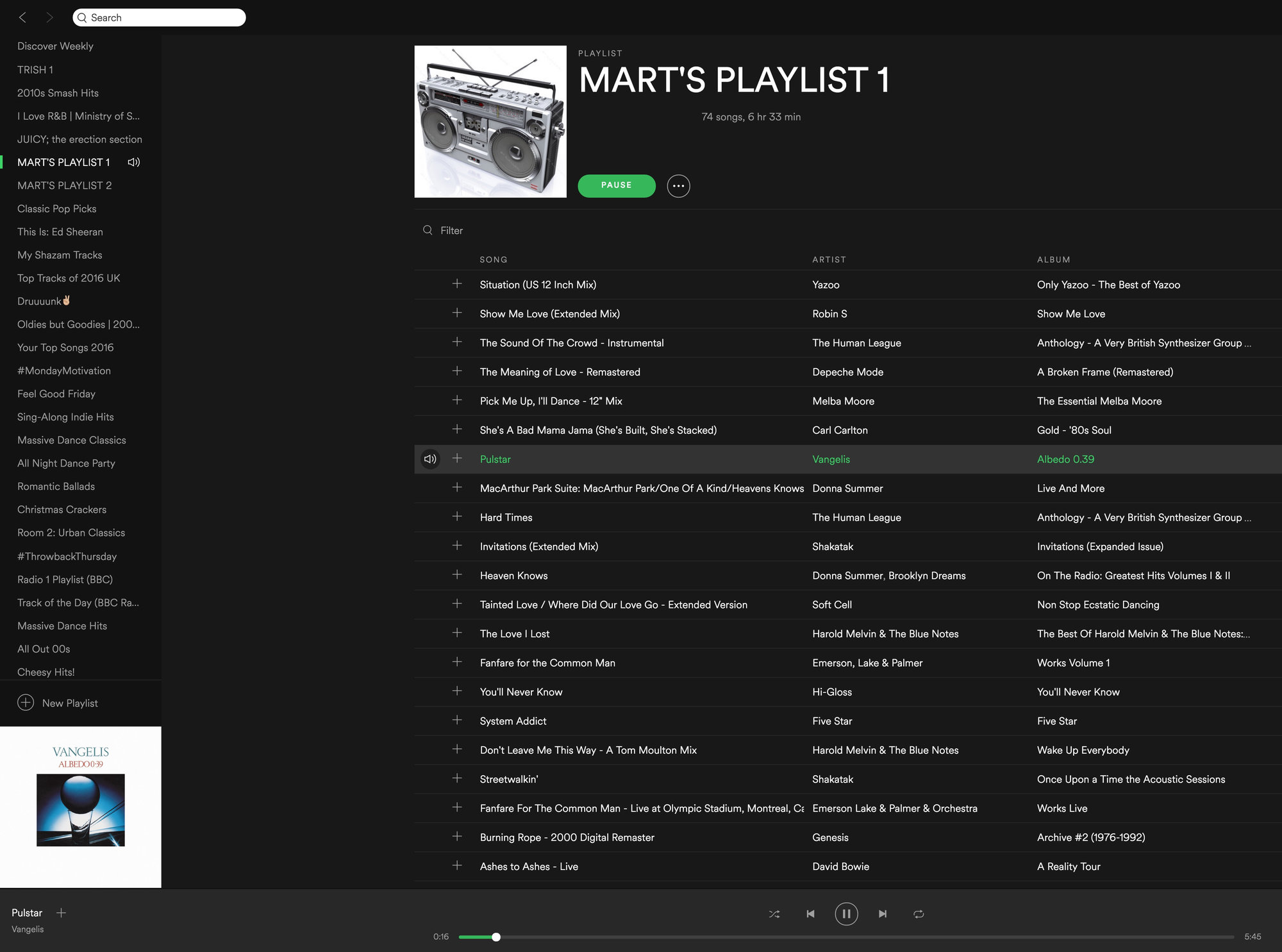This screenshot has height=952, width=1282.
Task: Click the now-playing speaker beside MART'S PLAYLIST 1
Action: pyautogui.click(x=134, y=162)
